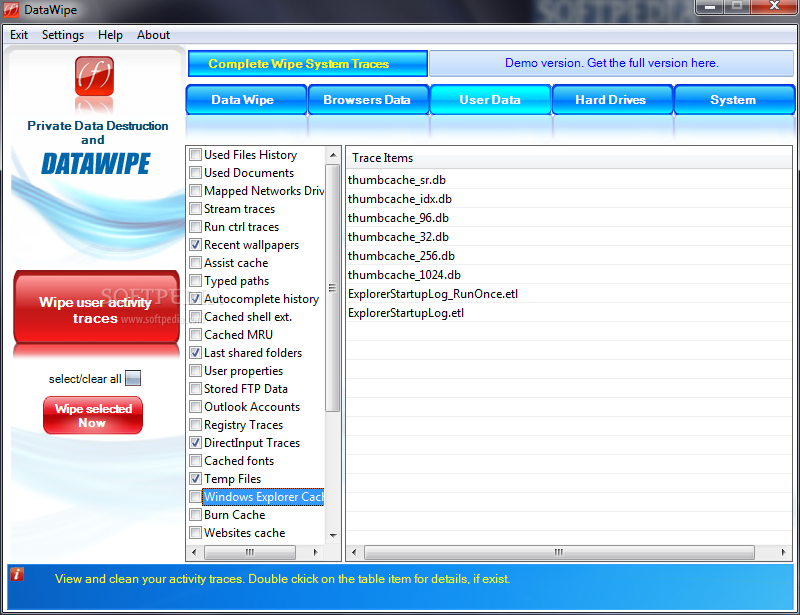Enable Mapped Networks Drives checkbox

pos(195,191)
